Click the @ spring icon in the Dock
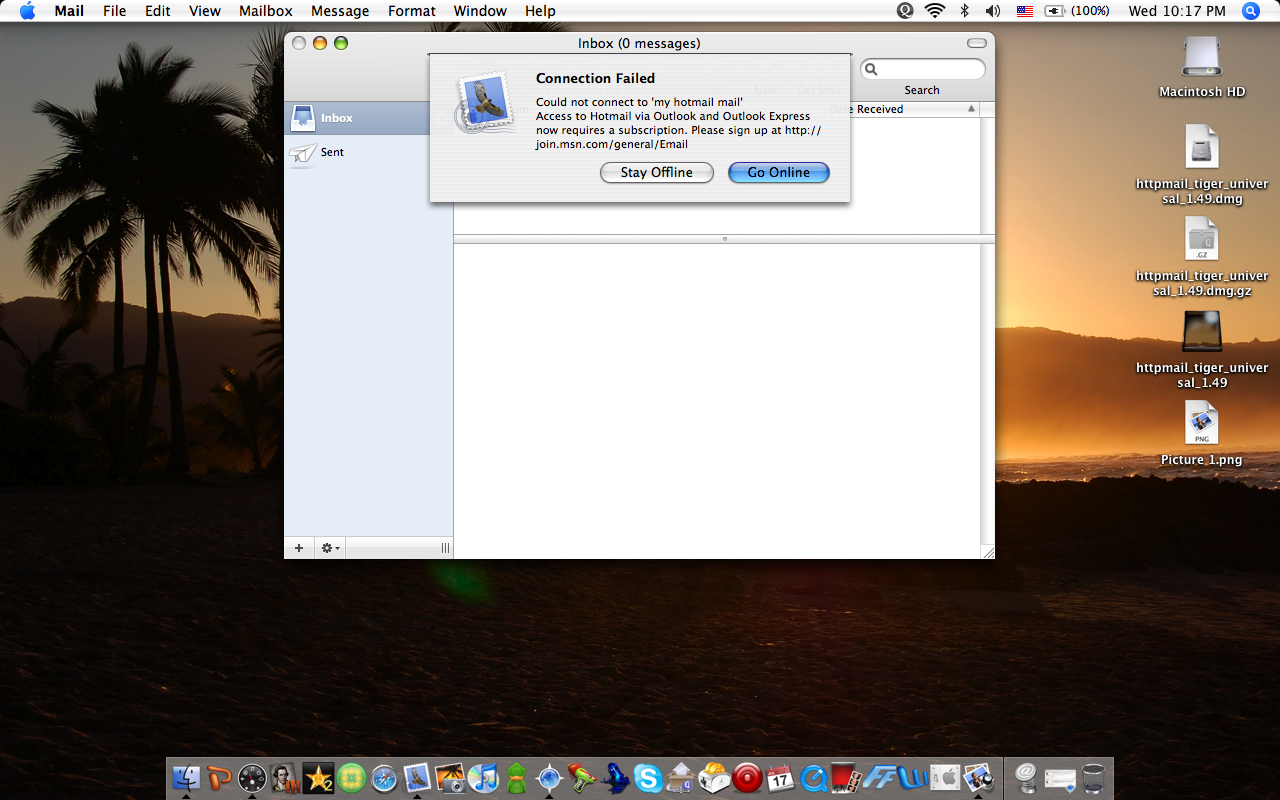 [1026, 778]
